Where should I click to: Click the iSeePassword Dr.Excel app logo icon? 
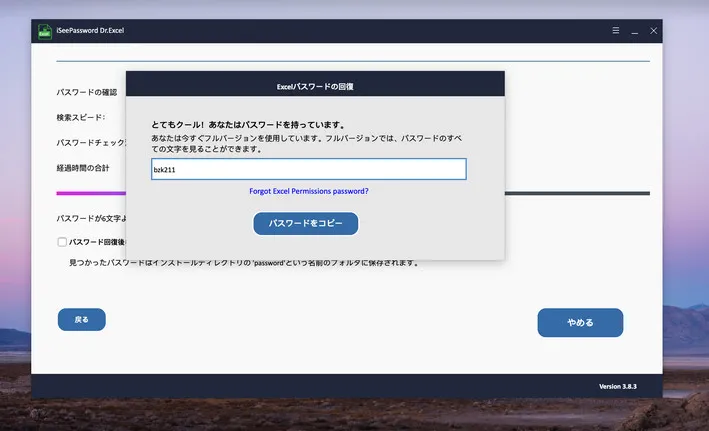(45, 31)
